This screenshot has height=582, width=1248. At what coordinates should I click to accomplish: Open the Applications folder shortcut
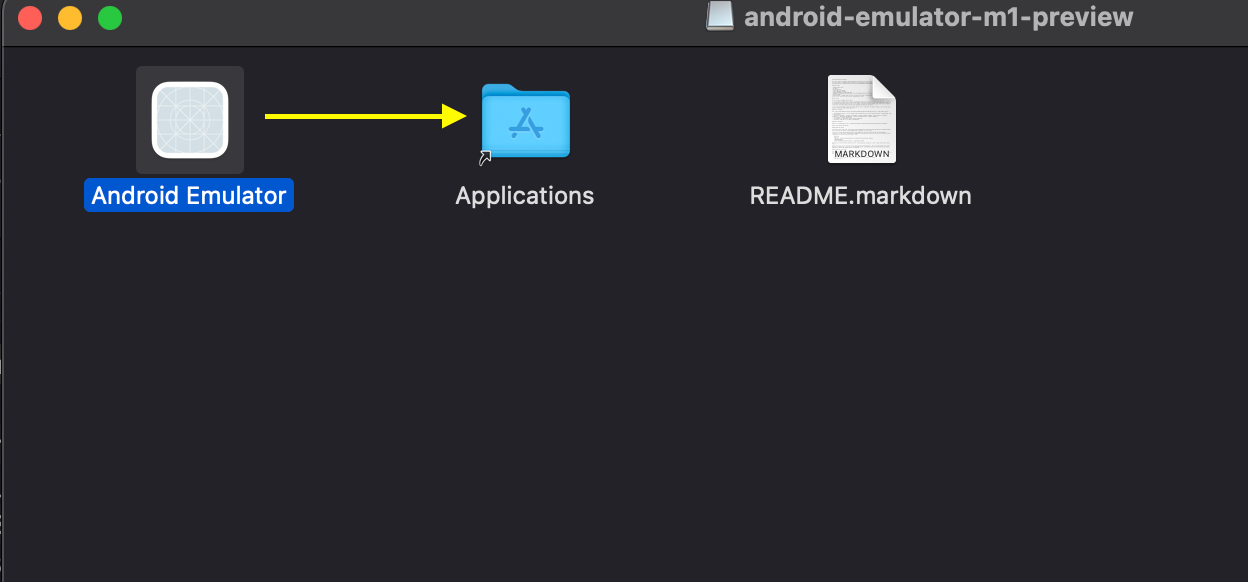525,121
